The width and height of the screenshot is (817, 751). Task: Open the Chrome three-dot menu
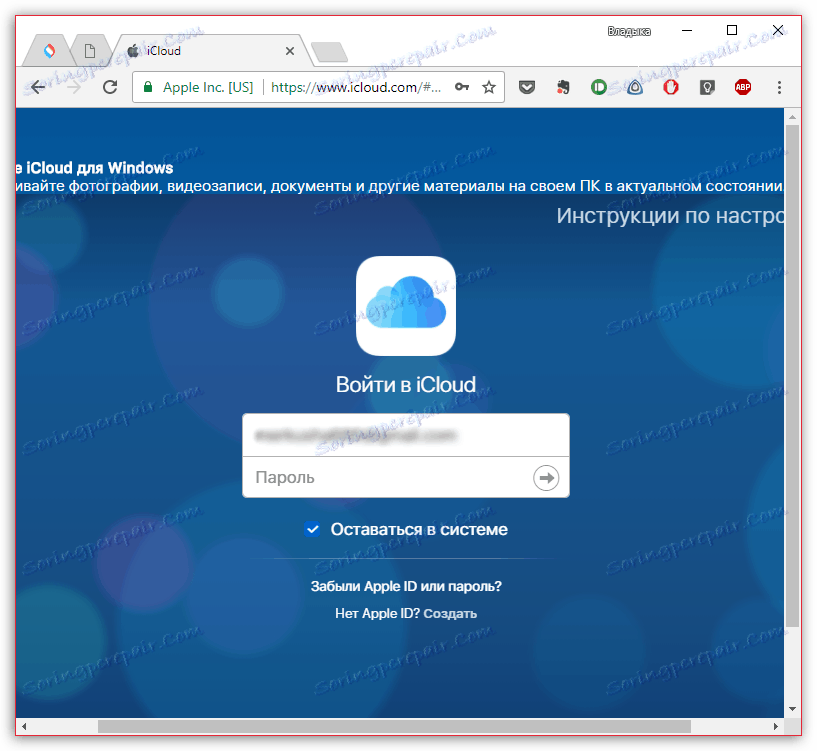click(779, 87)
